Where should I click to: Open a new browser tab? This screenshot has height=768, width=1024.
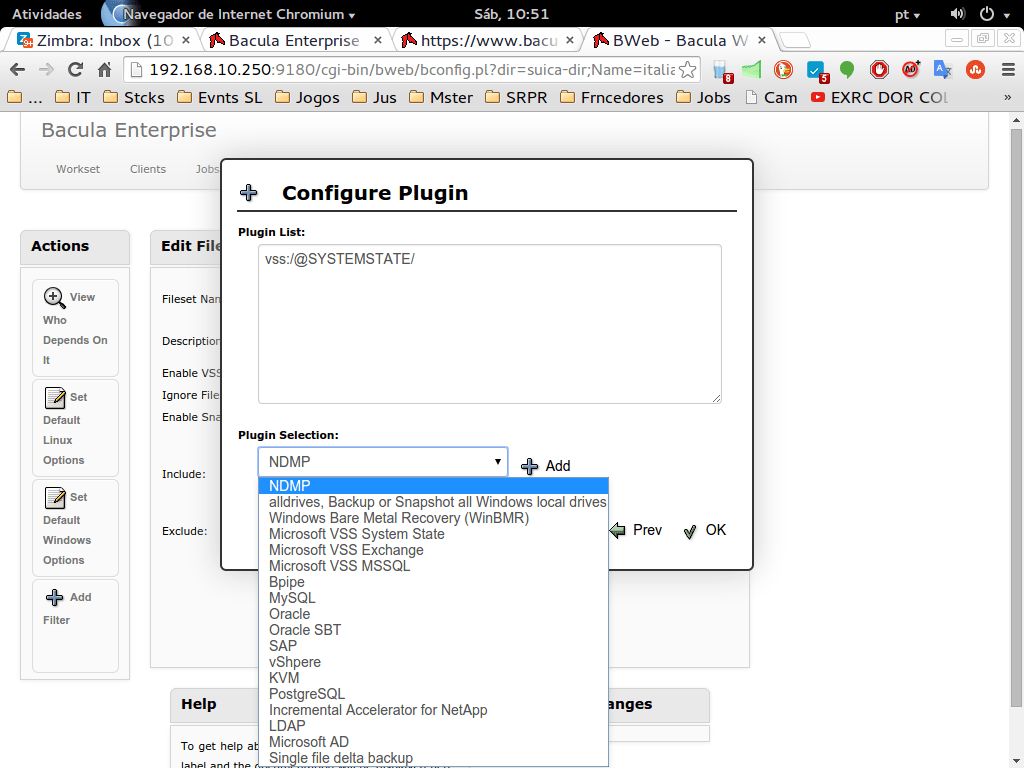click(x=795, y=40)
